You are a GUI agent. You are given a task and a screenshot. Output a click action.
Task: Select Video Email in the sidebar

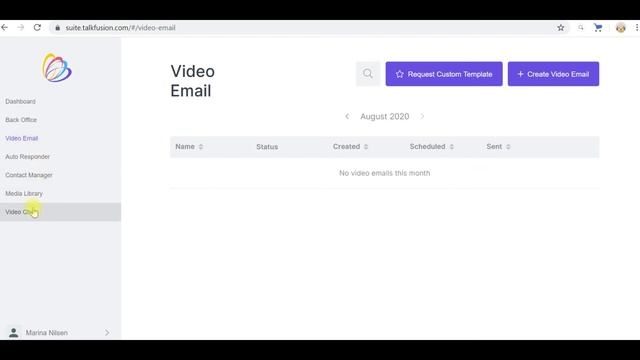coord(22,138)
